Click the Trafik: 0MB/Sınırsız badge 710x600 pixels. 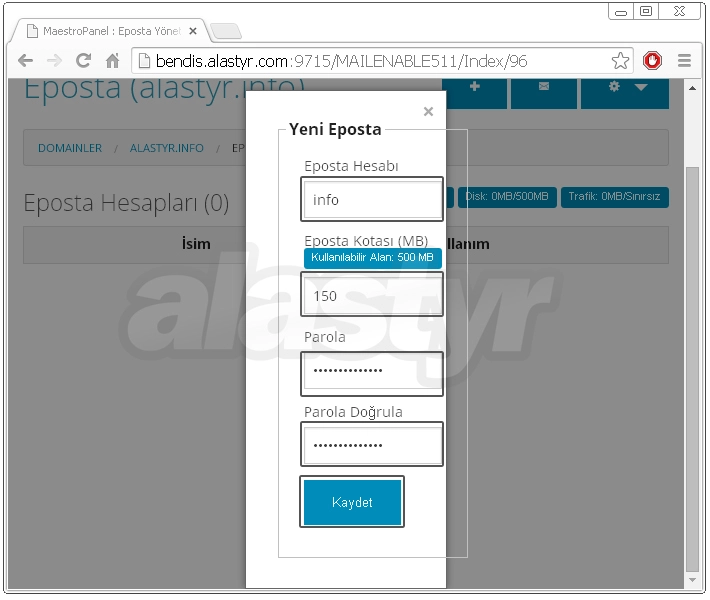(x=614, y=197)
